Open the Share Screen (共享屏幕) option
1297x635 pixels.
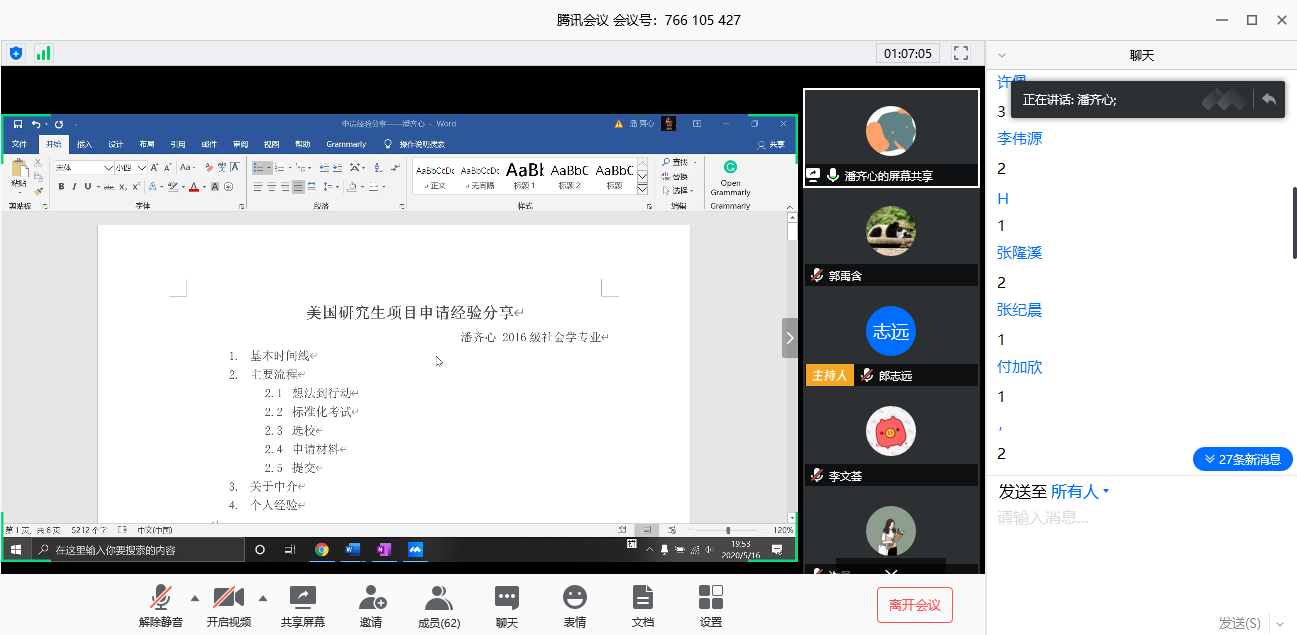point(302,606)
